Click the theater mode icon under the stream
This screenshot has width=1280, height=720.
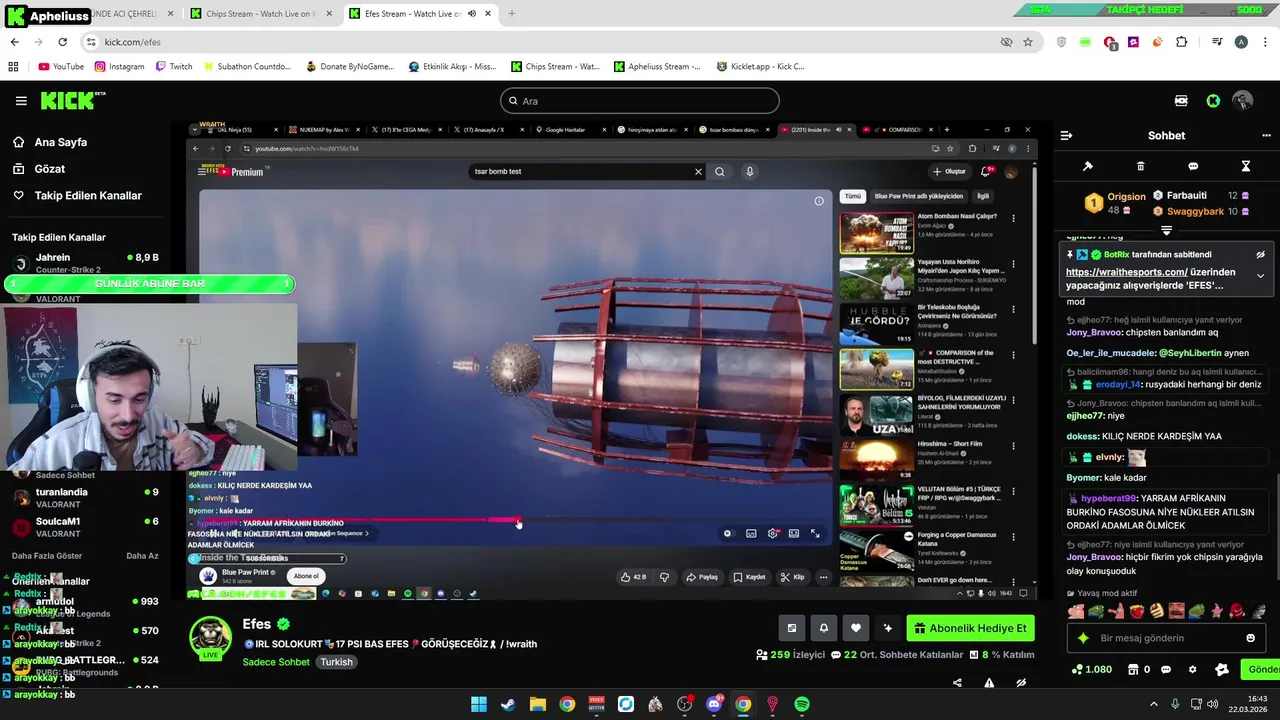coord(791,628)
